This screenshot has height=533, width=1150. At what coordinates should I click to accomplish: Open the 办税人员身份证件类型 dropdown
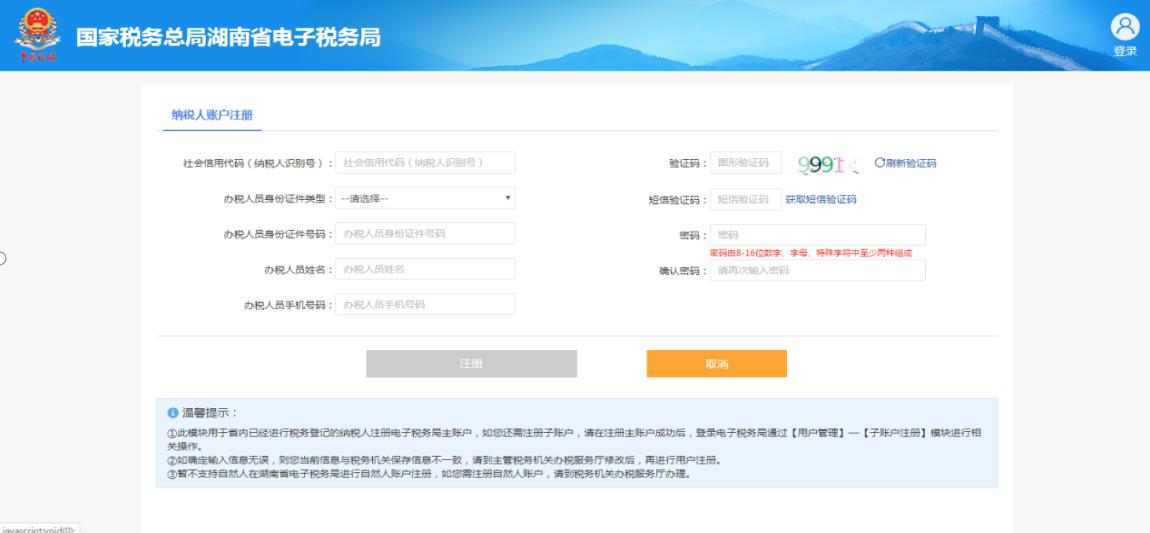pos(425,198)
